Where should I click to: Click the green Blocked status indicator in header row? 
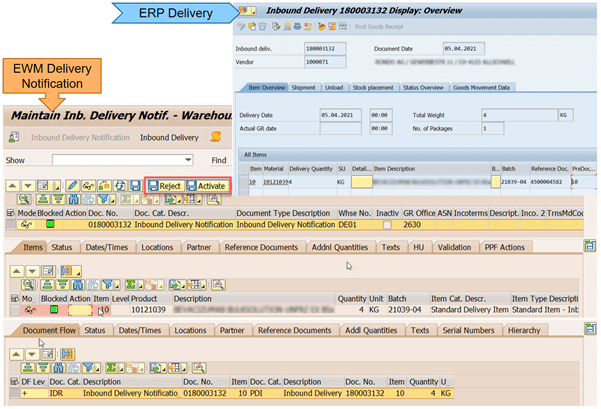tap(52, 226)
